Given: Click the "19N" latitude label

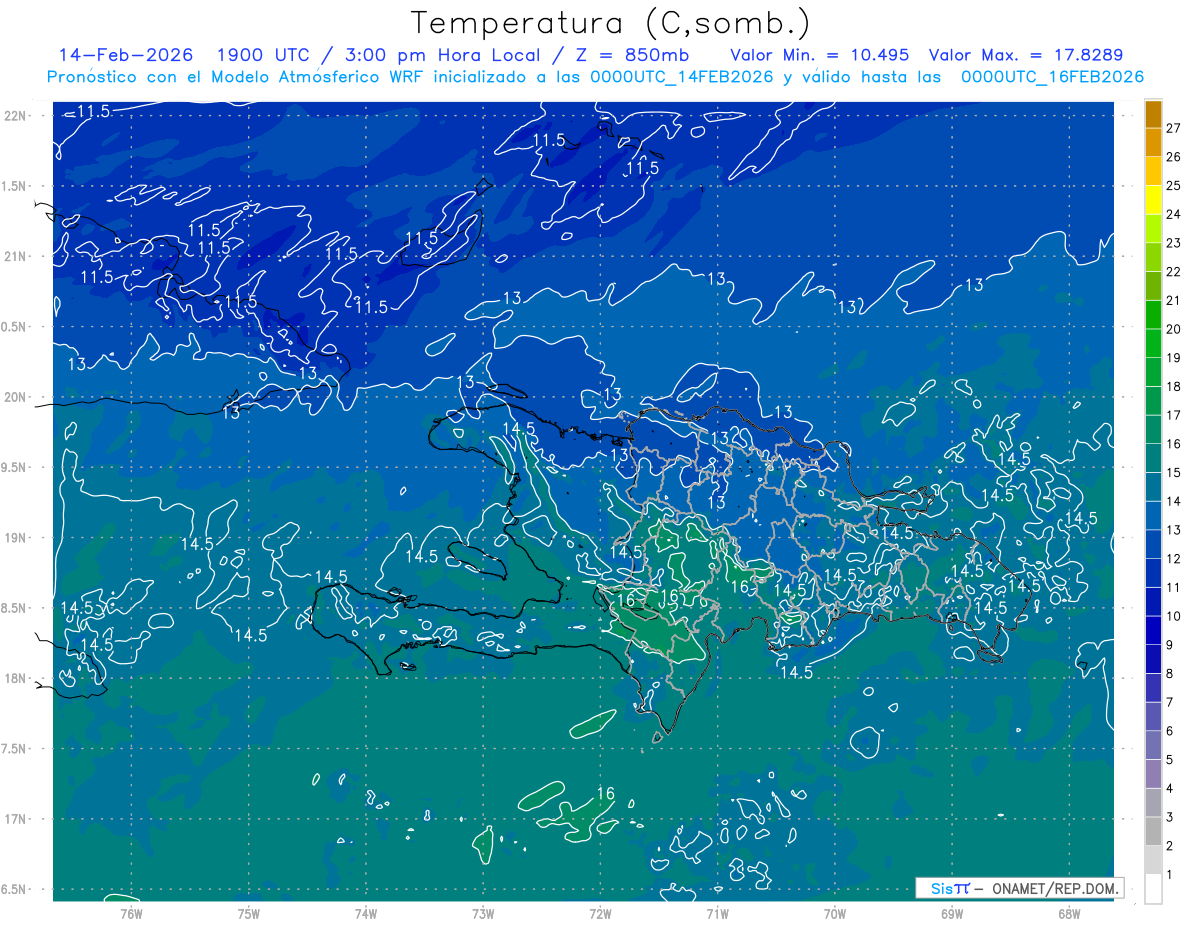Looking at the screenshot, I should (16, 537).
